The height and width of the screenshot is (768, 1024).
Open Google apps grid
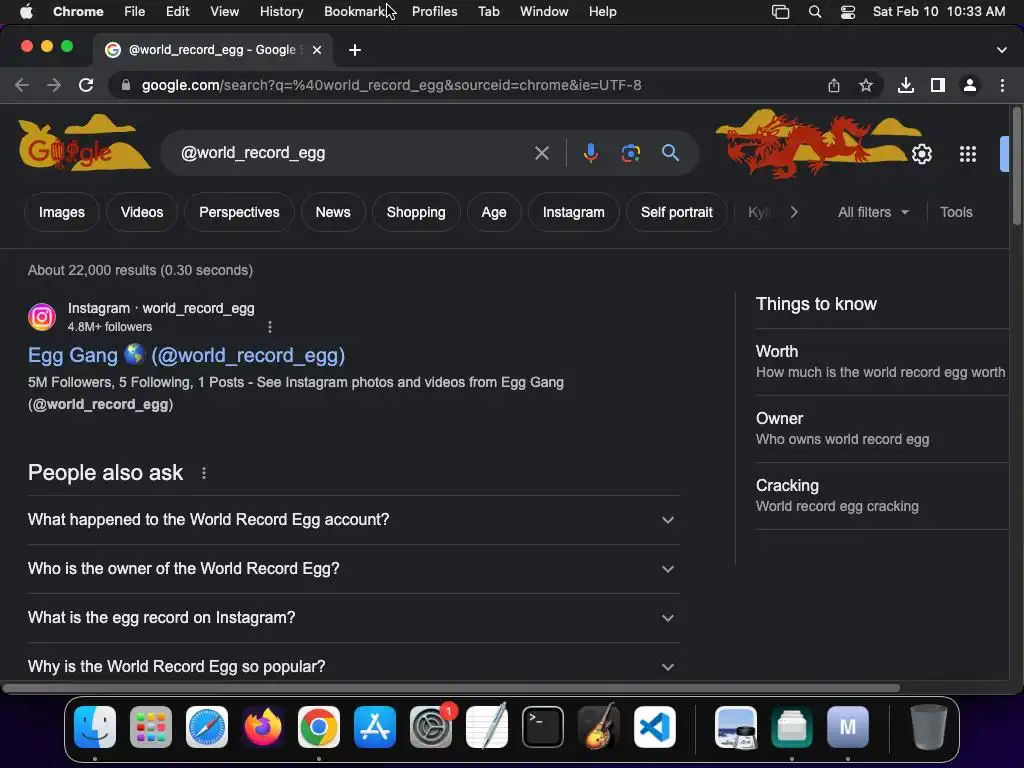coord(968,154)
